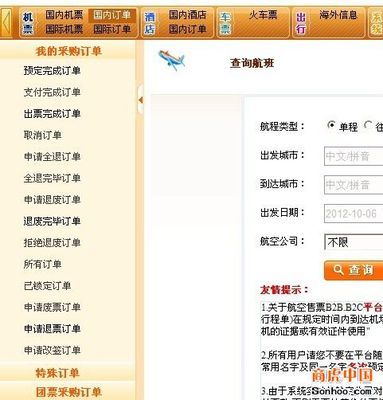Click the 查询航班 page title
Screen dimensions: 383x400
pyautogui.click(x=252, y=63)
